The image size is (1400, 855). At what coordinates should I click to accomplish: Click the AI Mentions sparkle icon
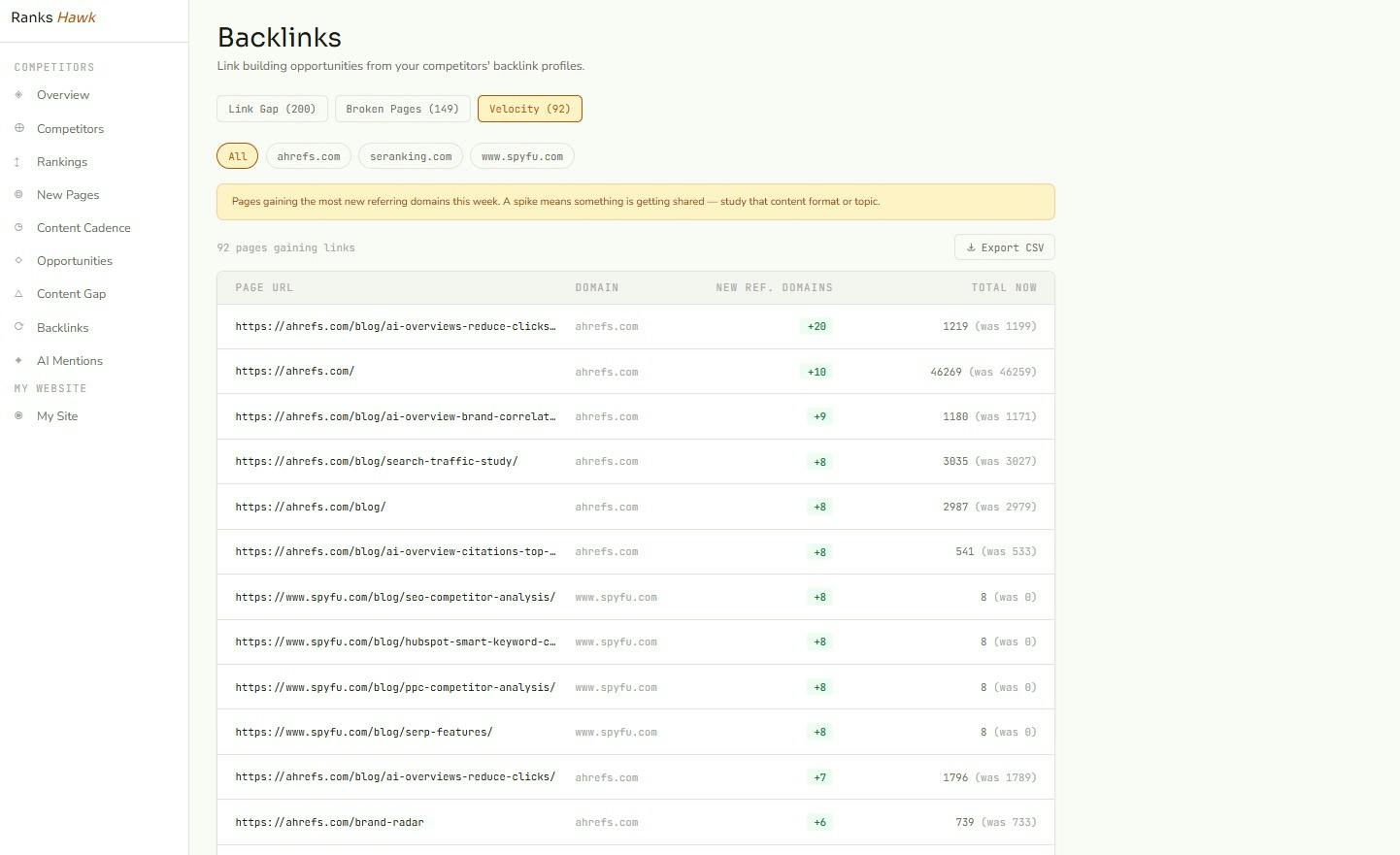(x=18, y=360)
